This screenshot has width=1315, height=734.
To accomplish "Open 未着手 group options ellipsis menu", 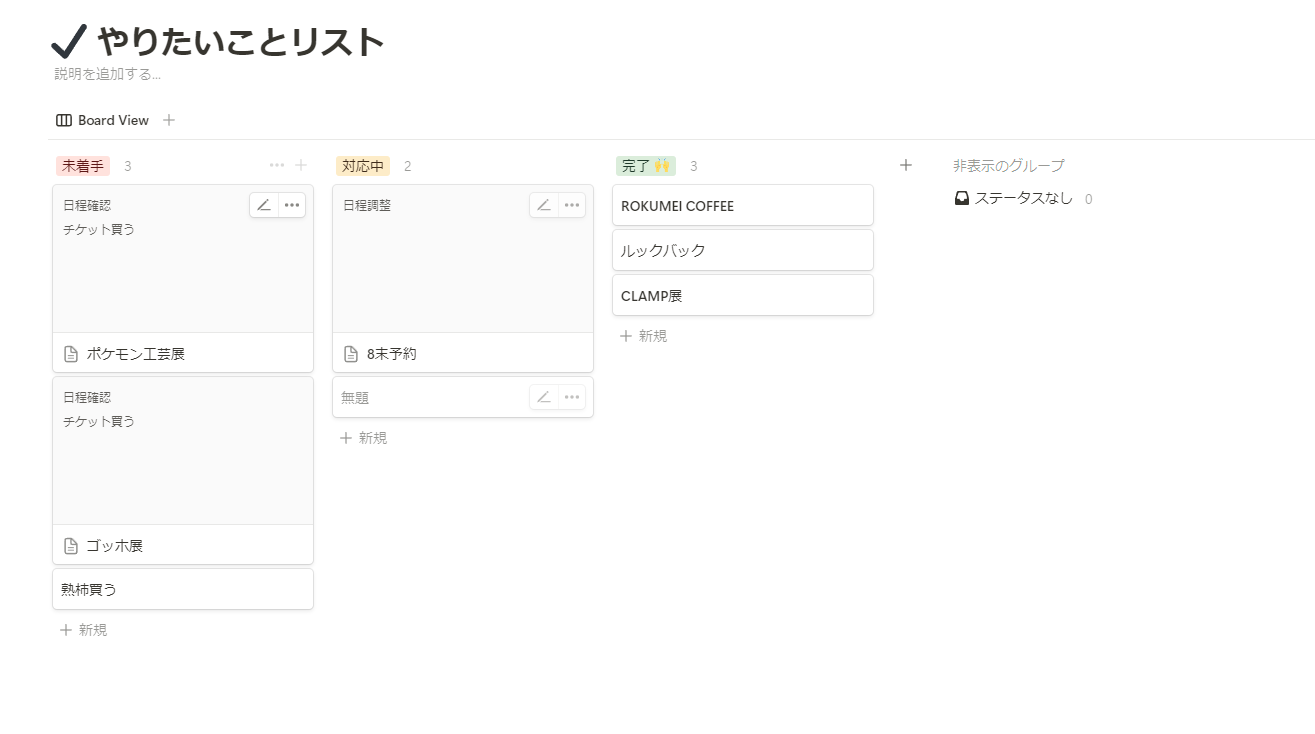I will (277, 165).
